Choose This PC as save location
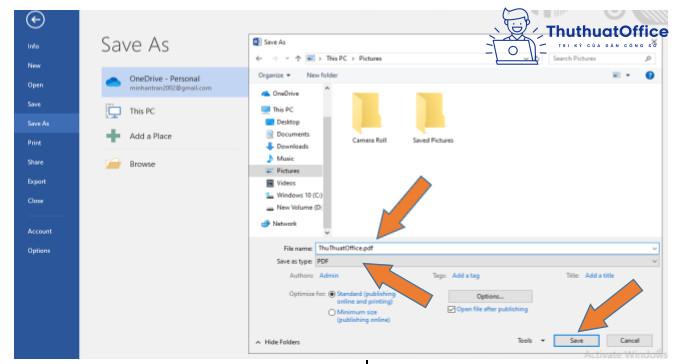The image size is (677, 364). (142, 111)
